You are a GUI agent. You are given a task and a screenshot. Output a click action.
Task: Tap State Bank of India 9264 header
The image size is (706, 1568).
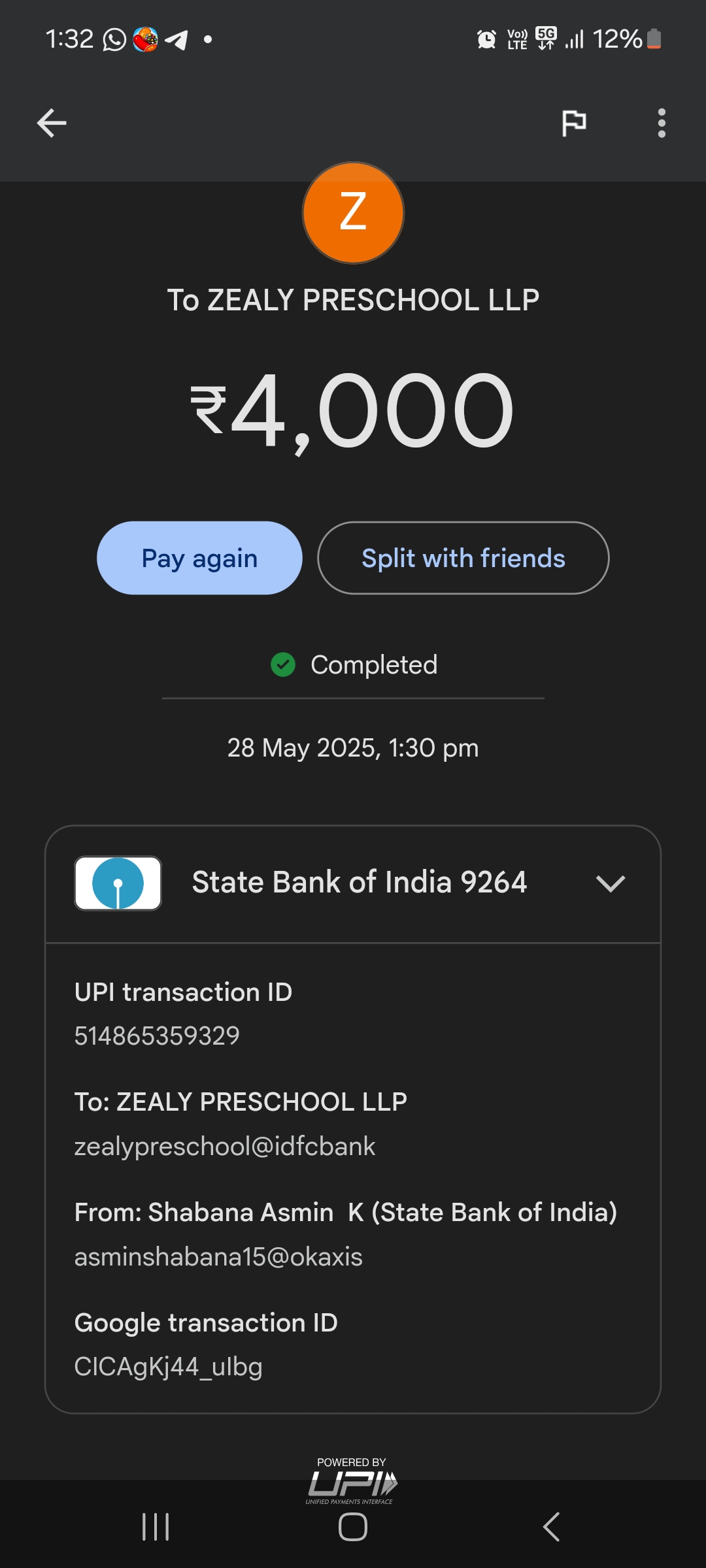click(359, 883)
